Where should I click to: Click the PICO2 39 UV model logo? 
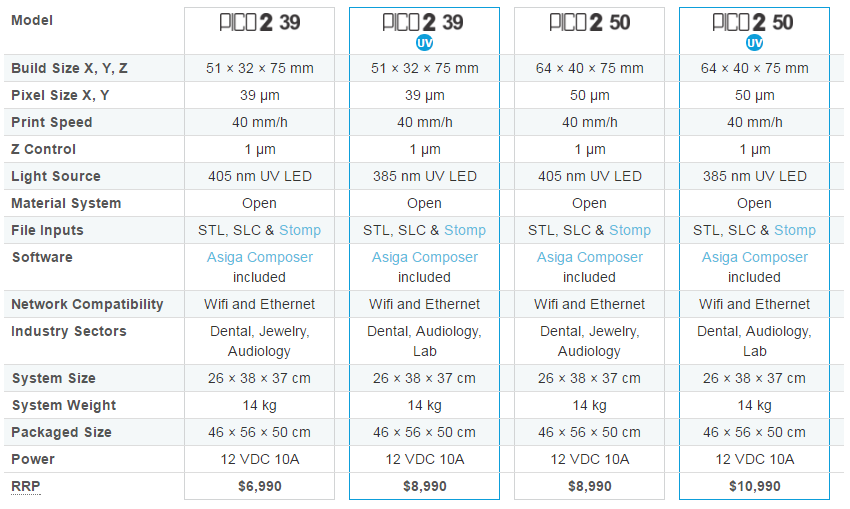pyautogui.click(x=423, y=22)
